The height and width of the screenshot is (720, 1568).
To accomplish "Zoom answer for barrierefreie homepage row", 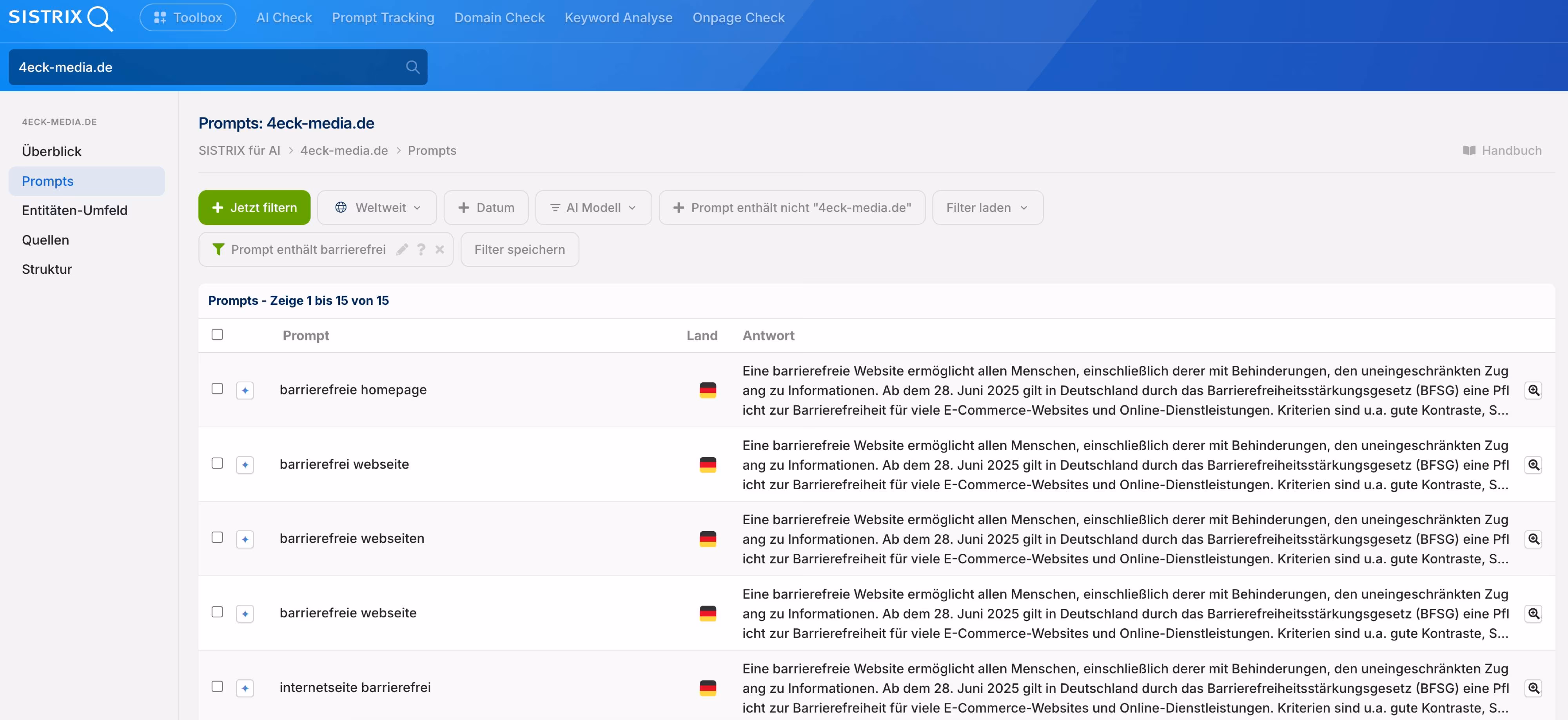I will point(1533,390).
